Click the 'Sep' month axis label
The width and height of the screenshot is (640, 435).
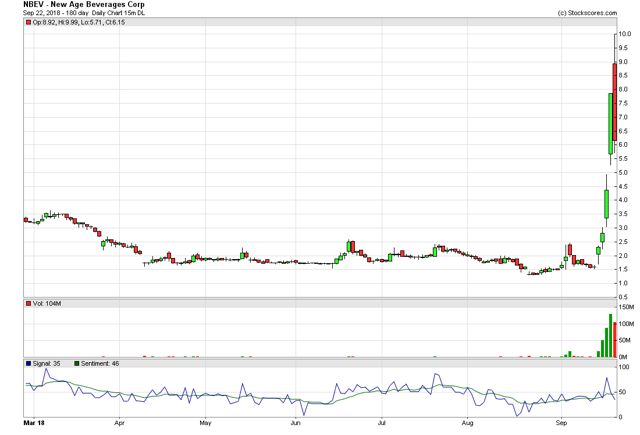click(561, 423)
